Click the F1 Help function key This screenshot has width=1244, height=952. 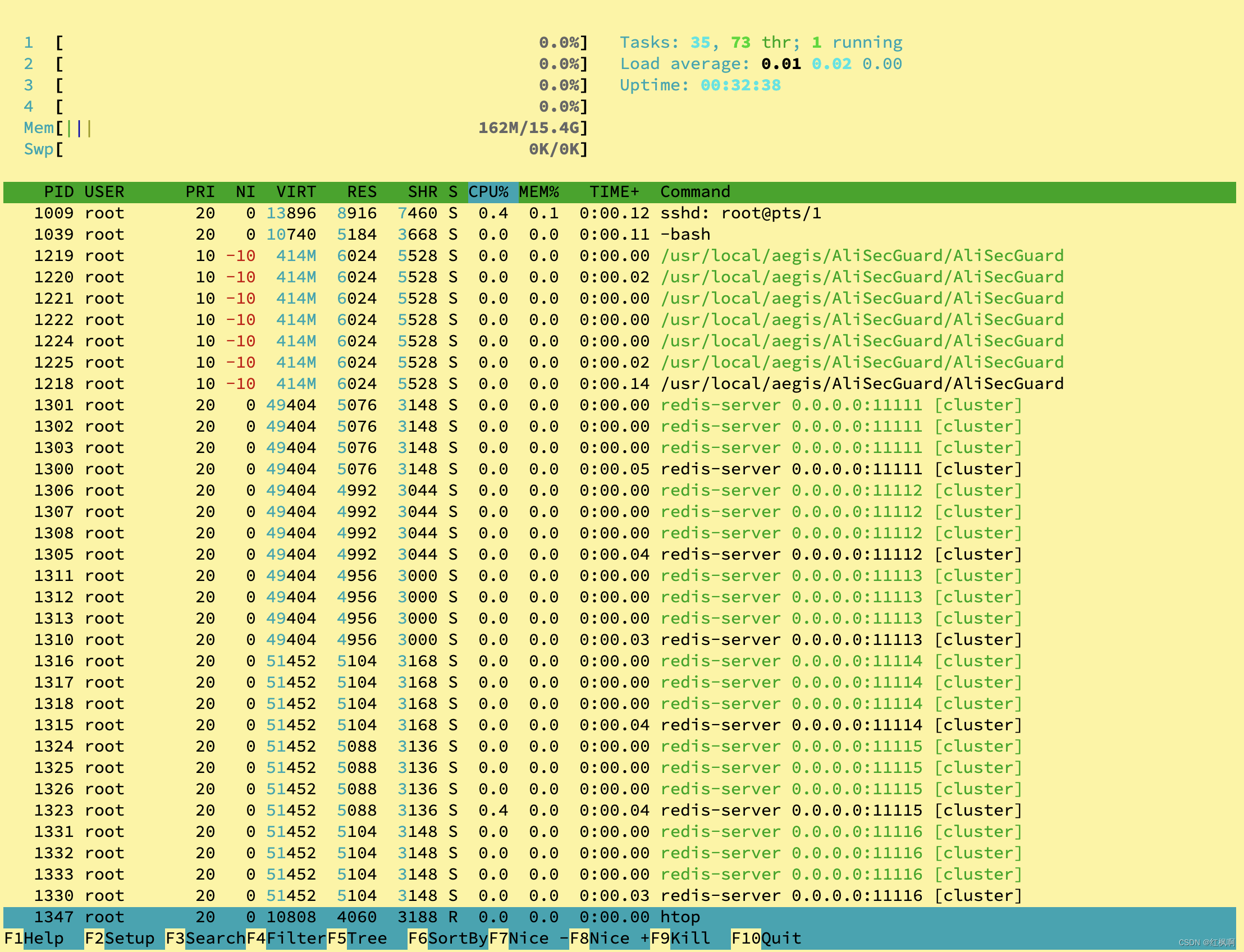click(x=34, y=939)
